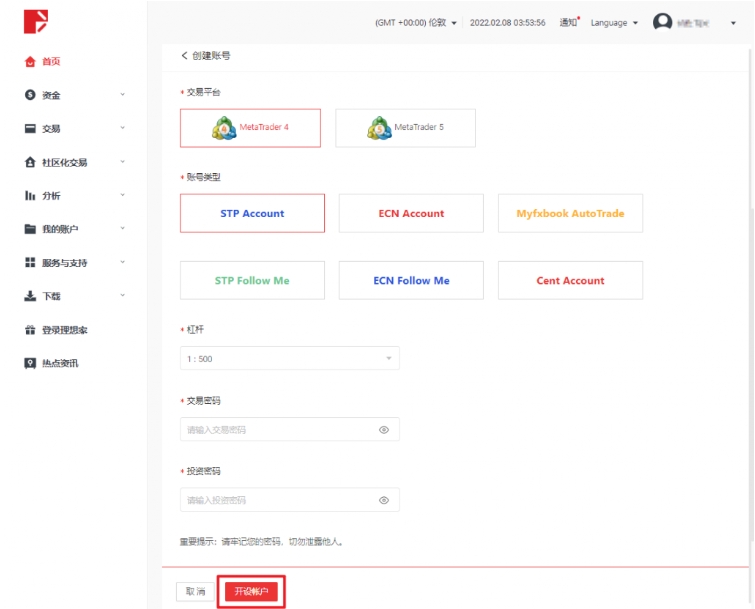Open the timezone 伦敦 dropdown

pyautogui.click(x=416, y=23)
